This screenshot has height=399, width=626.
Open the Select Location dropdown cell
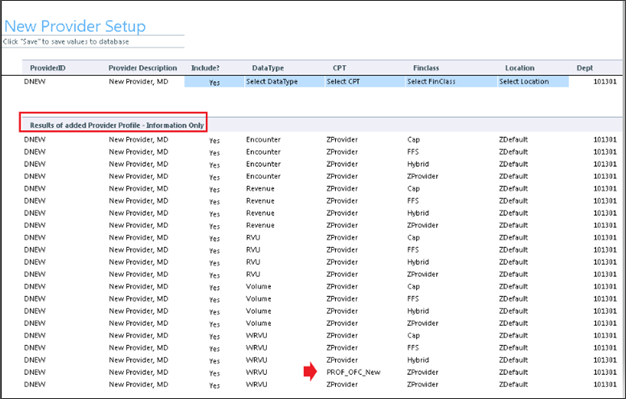[533, 82]
